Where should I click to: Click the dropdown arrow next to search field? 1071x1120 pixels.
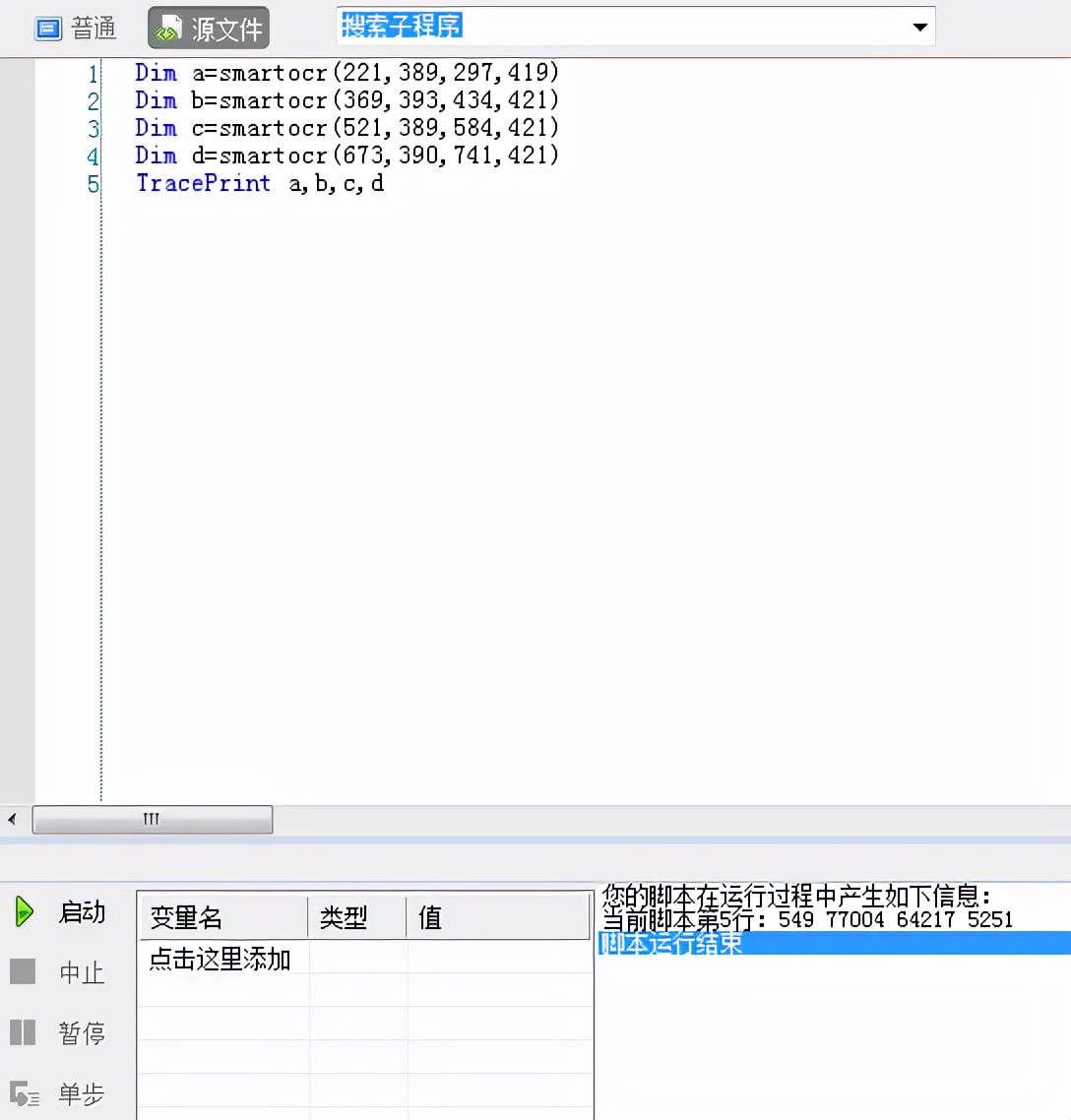point(922,27)
